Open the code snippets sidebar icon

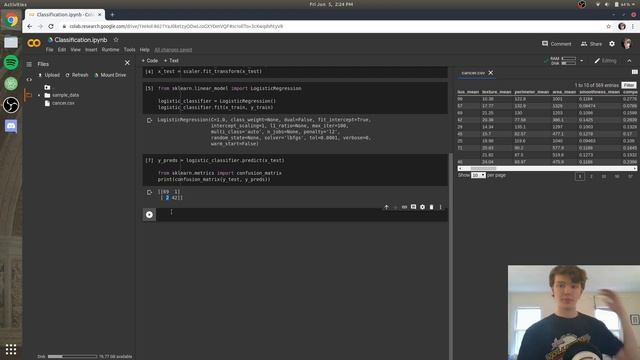(x=29, y=80)
